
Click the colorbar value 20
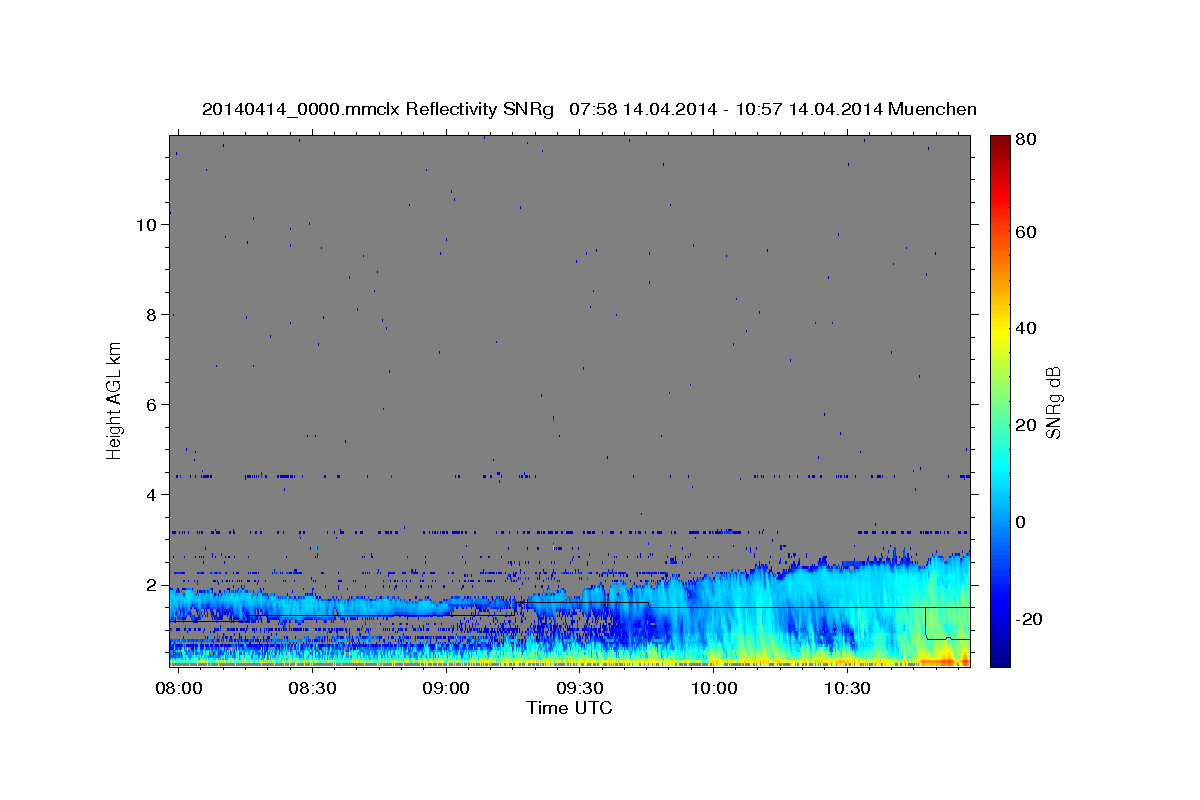point(1025,425)
